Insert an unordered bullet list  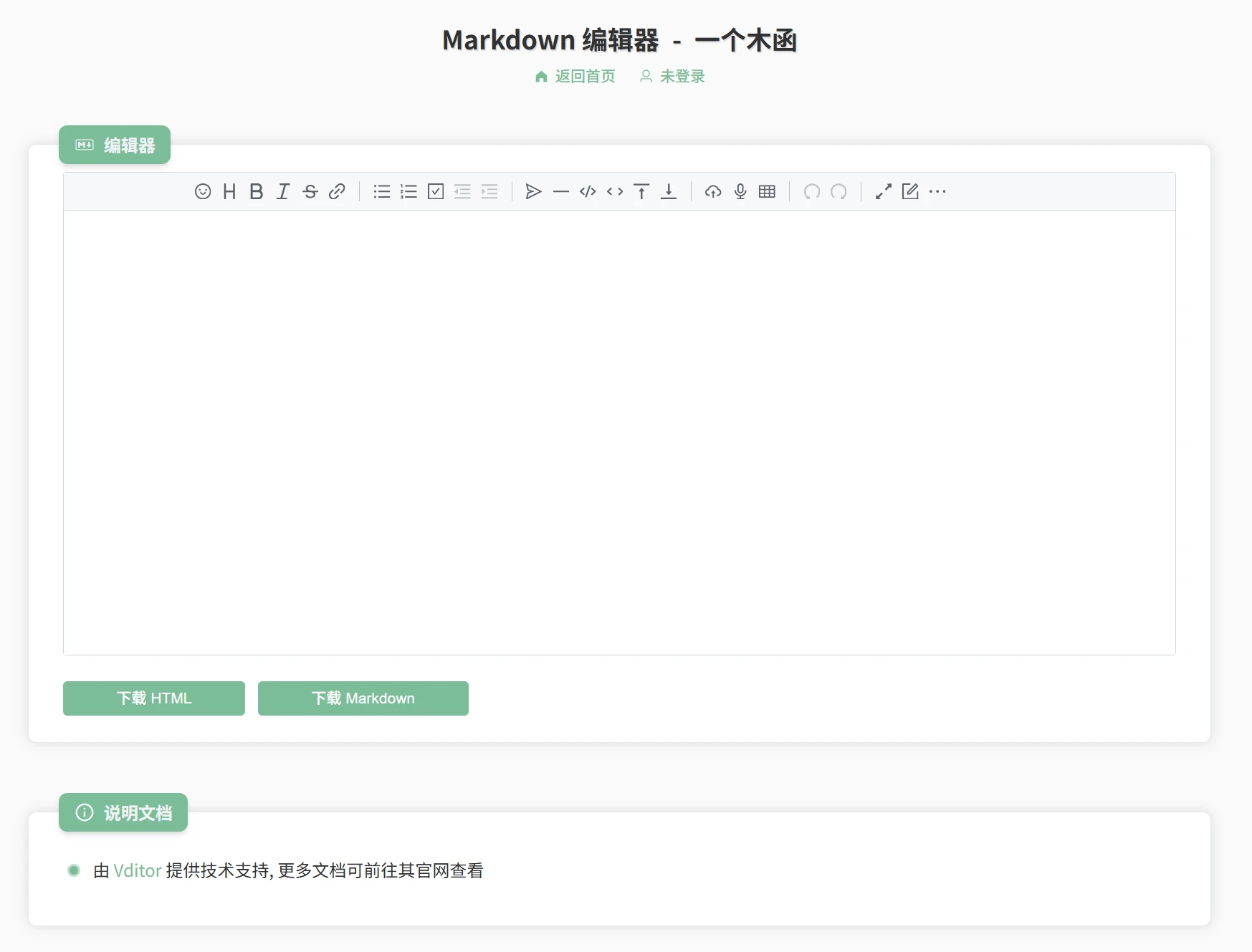(x=382, y=191)
